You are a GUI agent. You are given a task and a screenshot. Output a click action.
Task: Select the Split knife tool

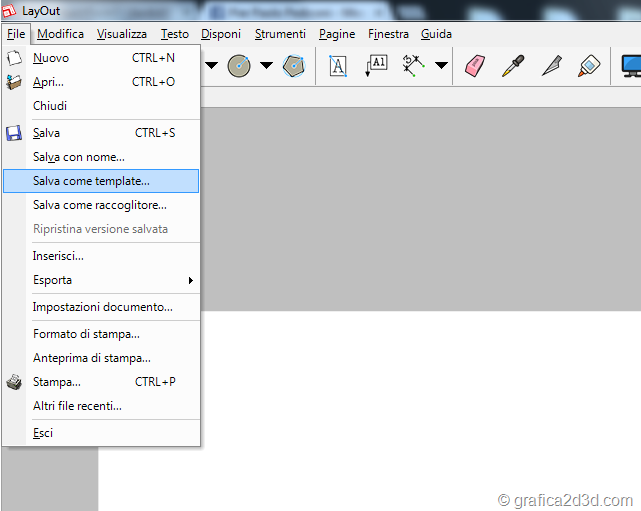552,66
